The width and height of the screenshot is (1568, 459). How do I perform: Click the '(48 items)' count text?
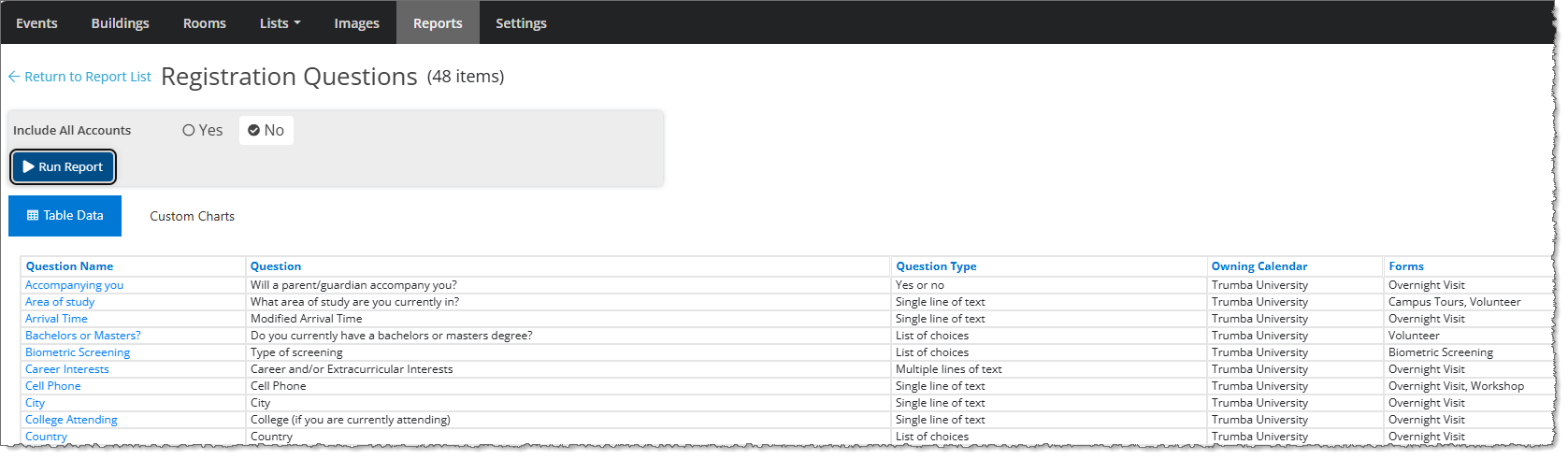(466, 77)
